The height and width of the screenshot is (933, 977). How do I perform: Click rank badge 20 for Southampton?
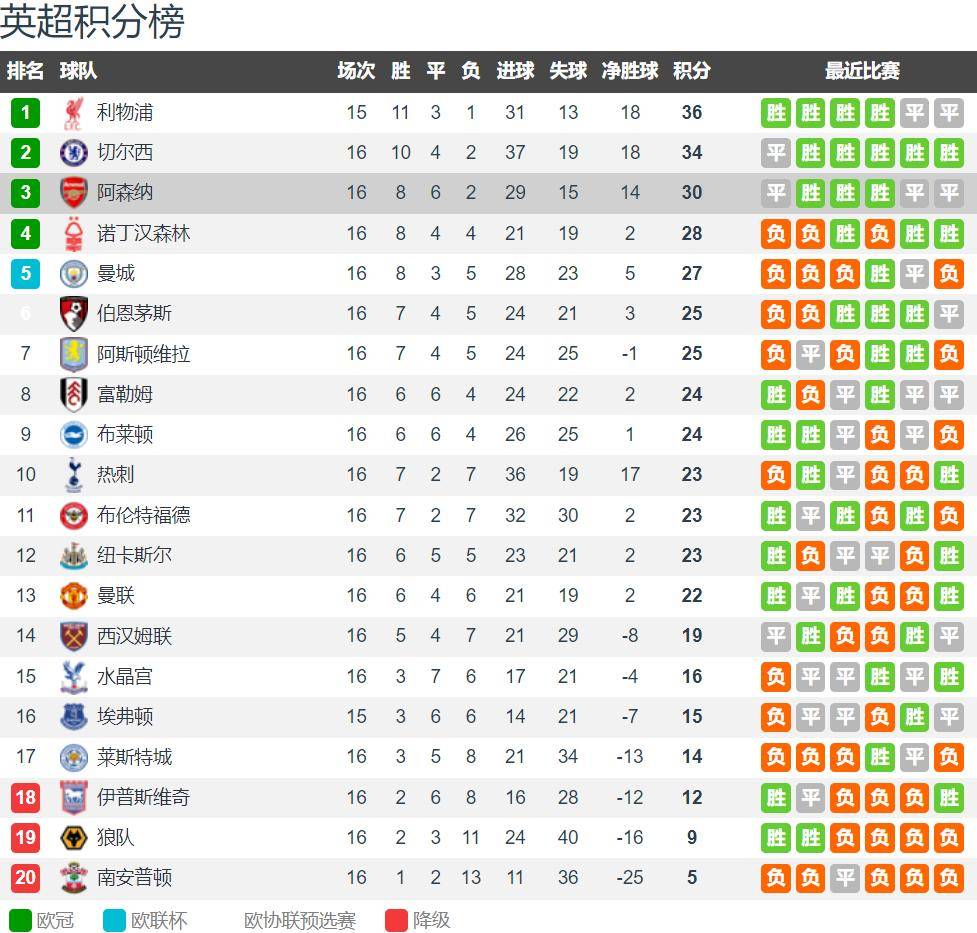[26, 878]
